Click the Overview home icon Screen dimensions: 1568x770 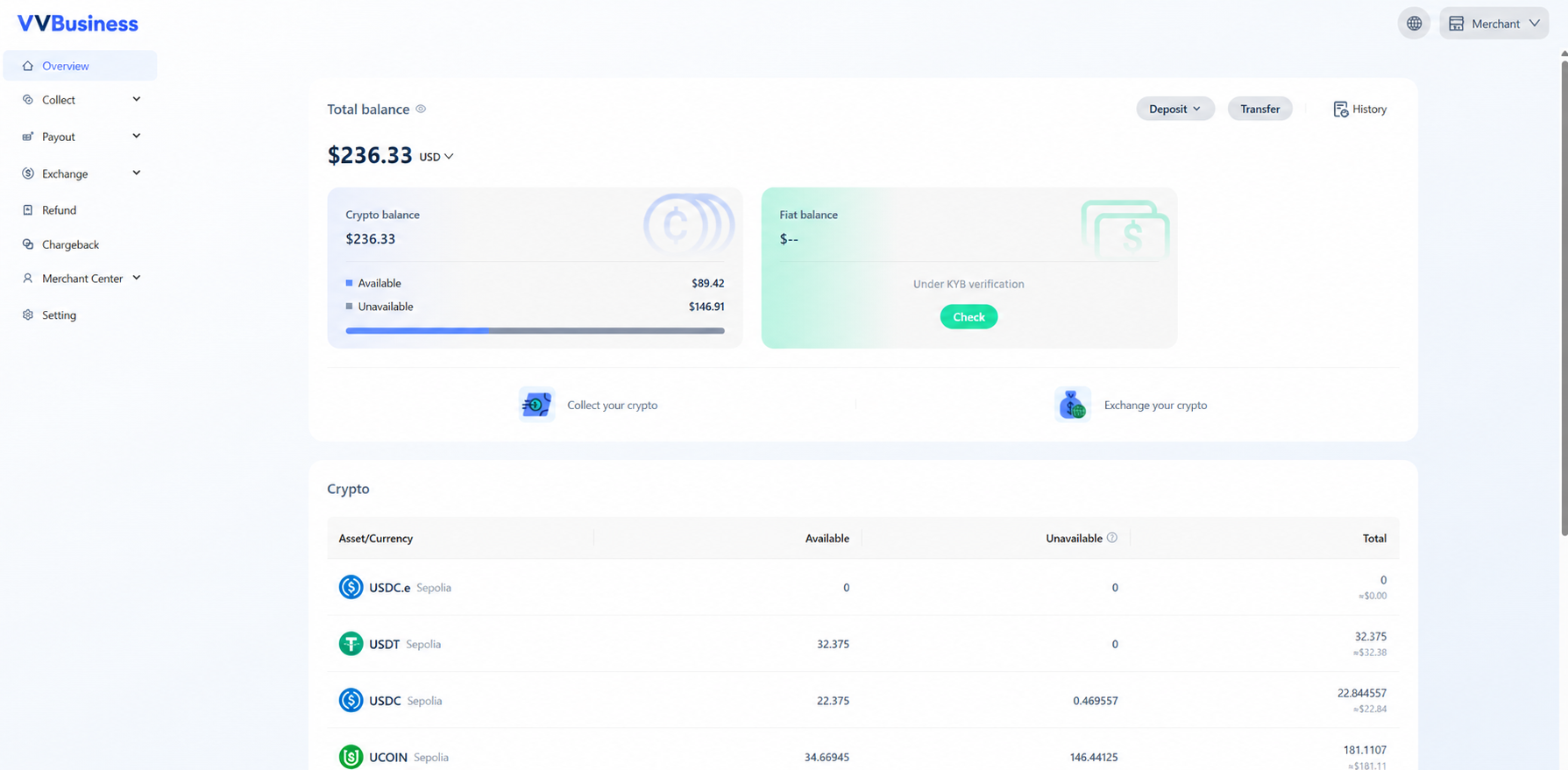[x=28, y=66]
